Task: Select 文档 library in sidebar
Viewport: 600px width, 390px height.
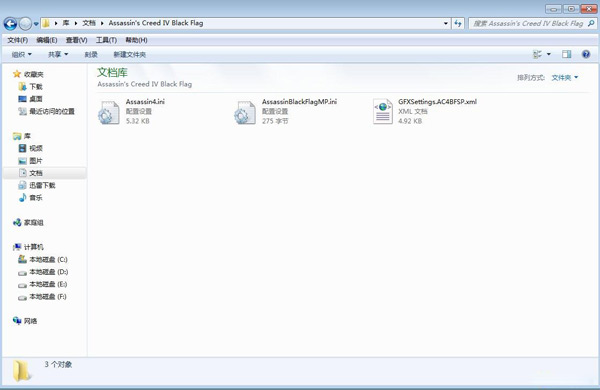Action: coord(36,173)
